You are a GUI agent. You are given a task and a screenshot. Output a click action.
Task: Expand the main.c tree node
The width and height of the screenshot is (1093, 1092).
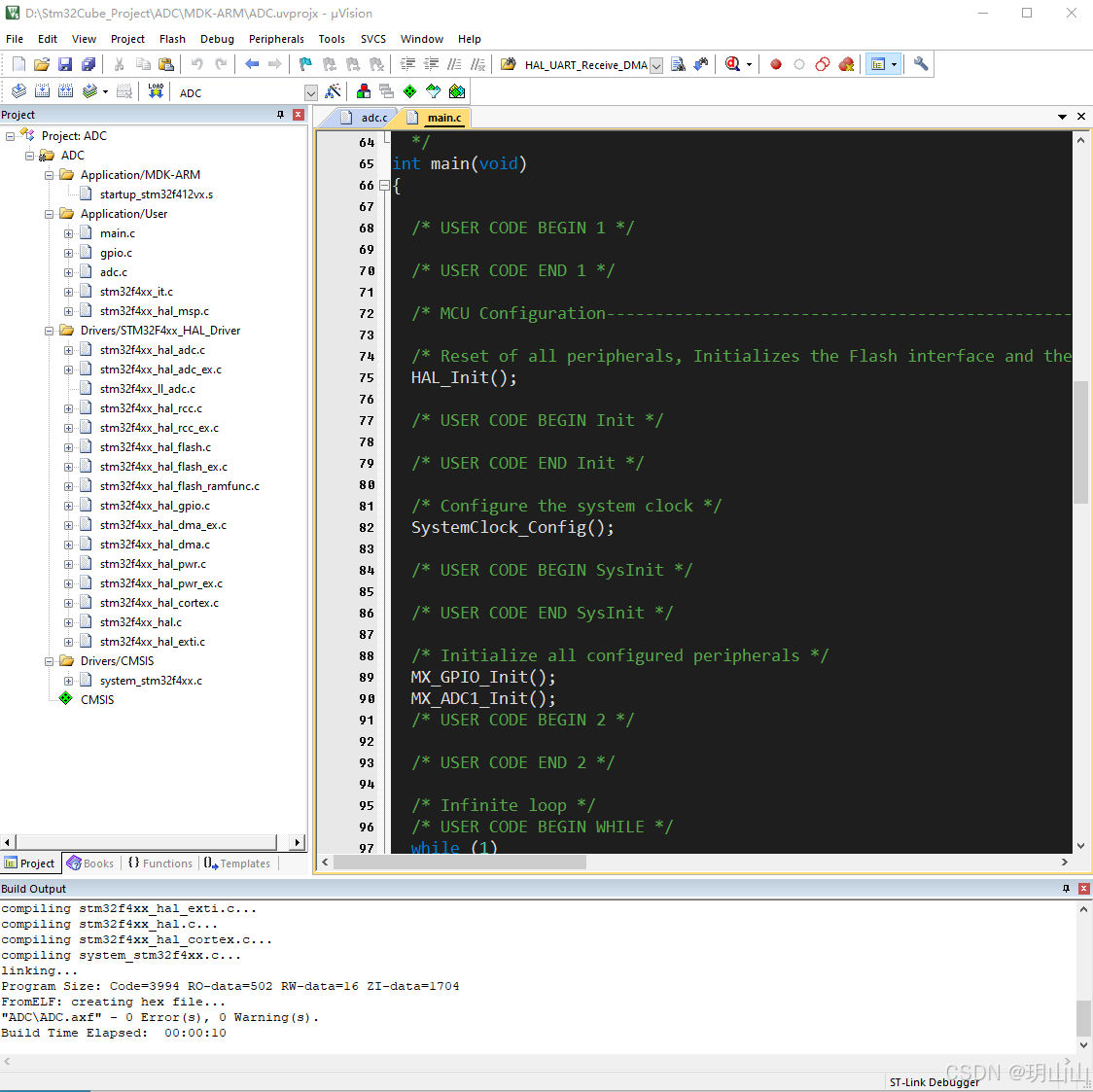click(68, 233)
